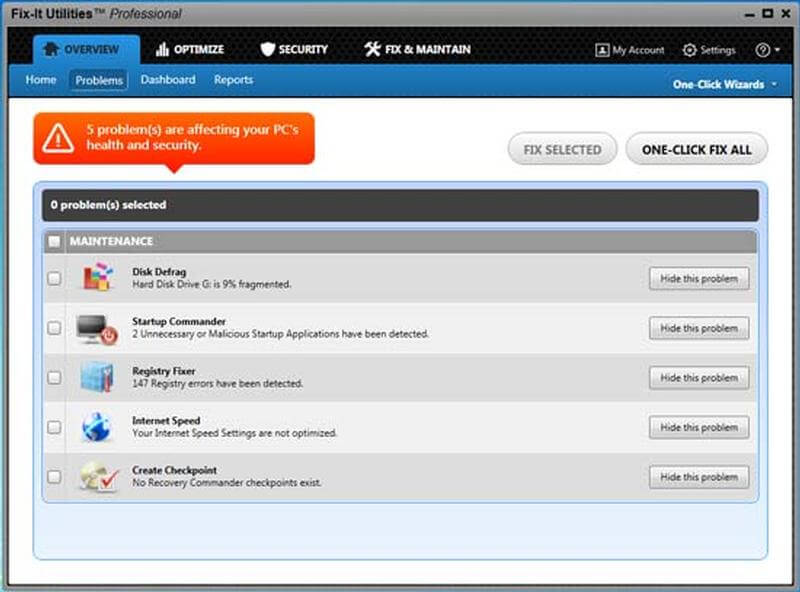Click the Disk Defrag icon

click(97, 278)
